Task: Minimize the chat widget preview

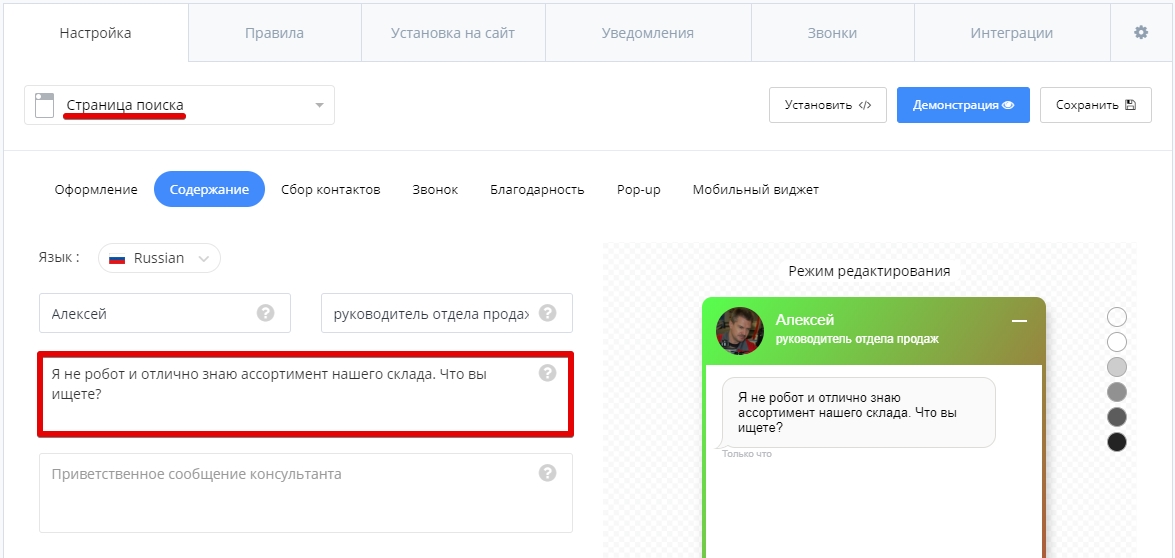Action: (x=1019, y=321)
